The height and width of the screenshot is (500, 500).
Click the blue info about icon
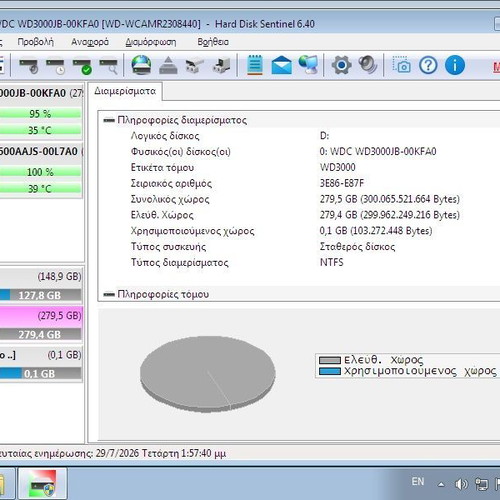click(x=455, y=65)
